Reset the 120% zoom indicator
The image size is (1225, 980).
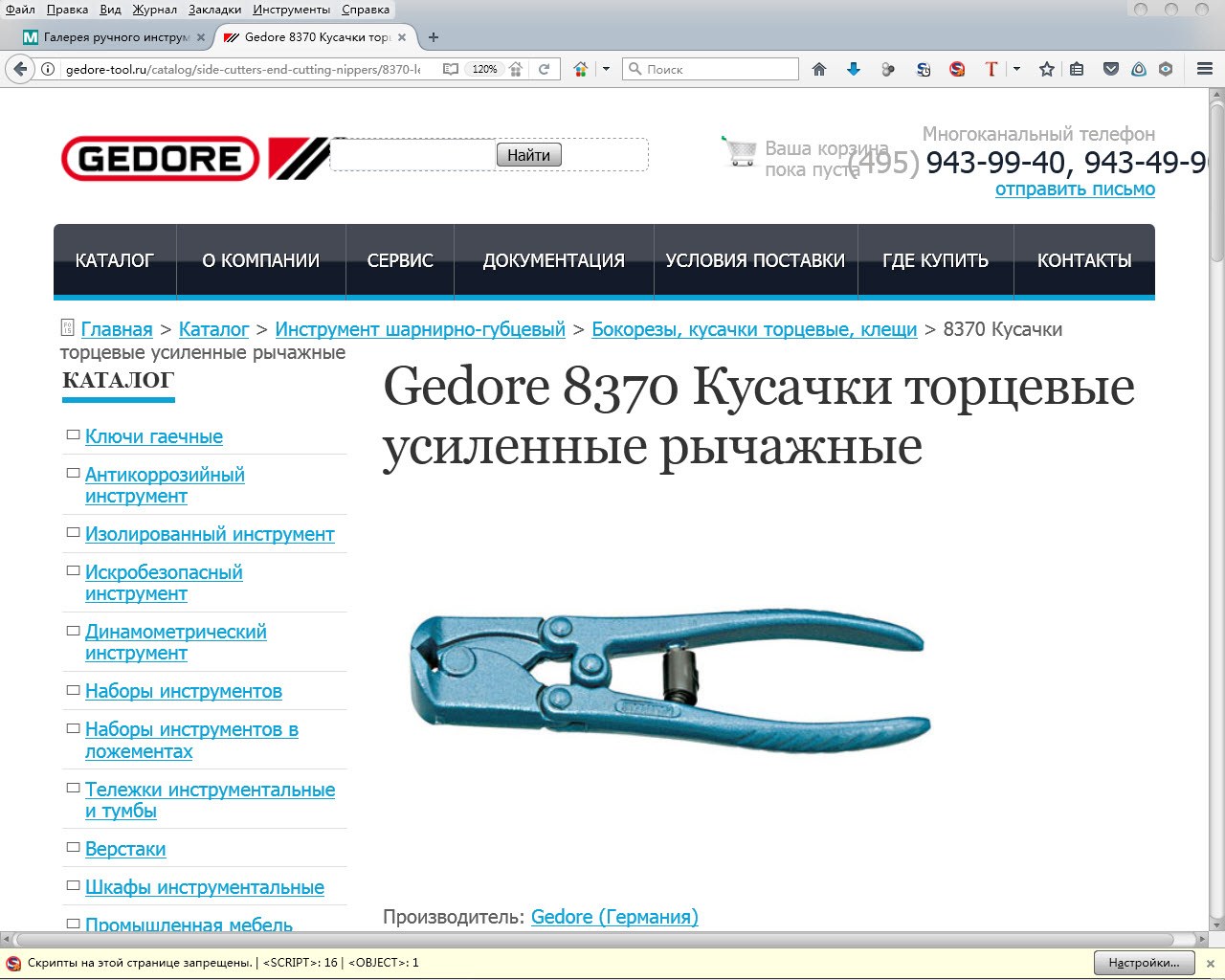click(484, 69)
